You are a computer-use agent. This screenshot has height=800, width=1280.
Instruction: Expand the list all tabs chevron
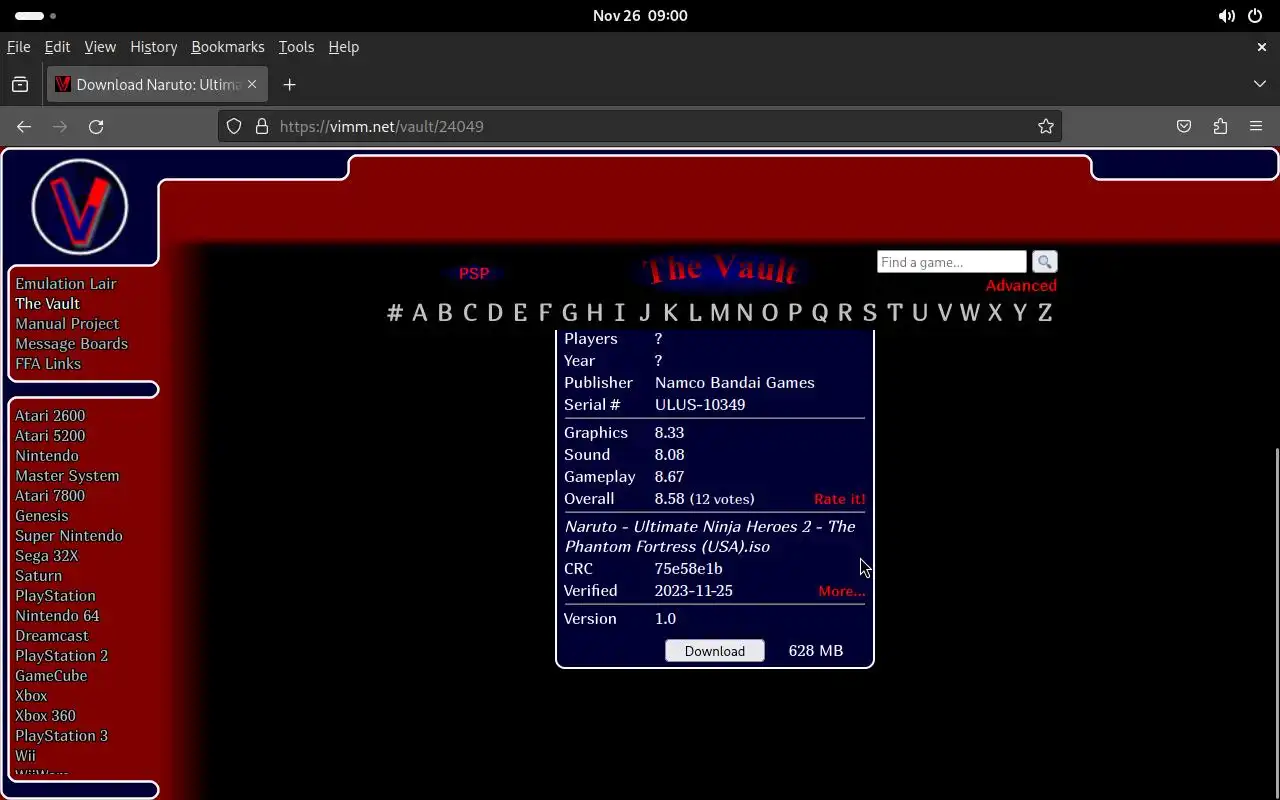pos(1260,84)
